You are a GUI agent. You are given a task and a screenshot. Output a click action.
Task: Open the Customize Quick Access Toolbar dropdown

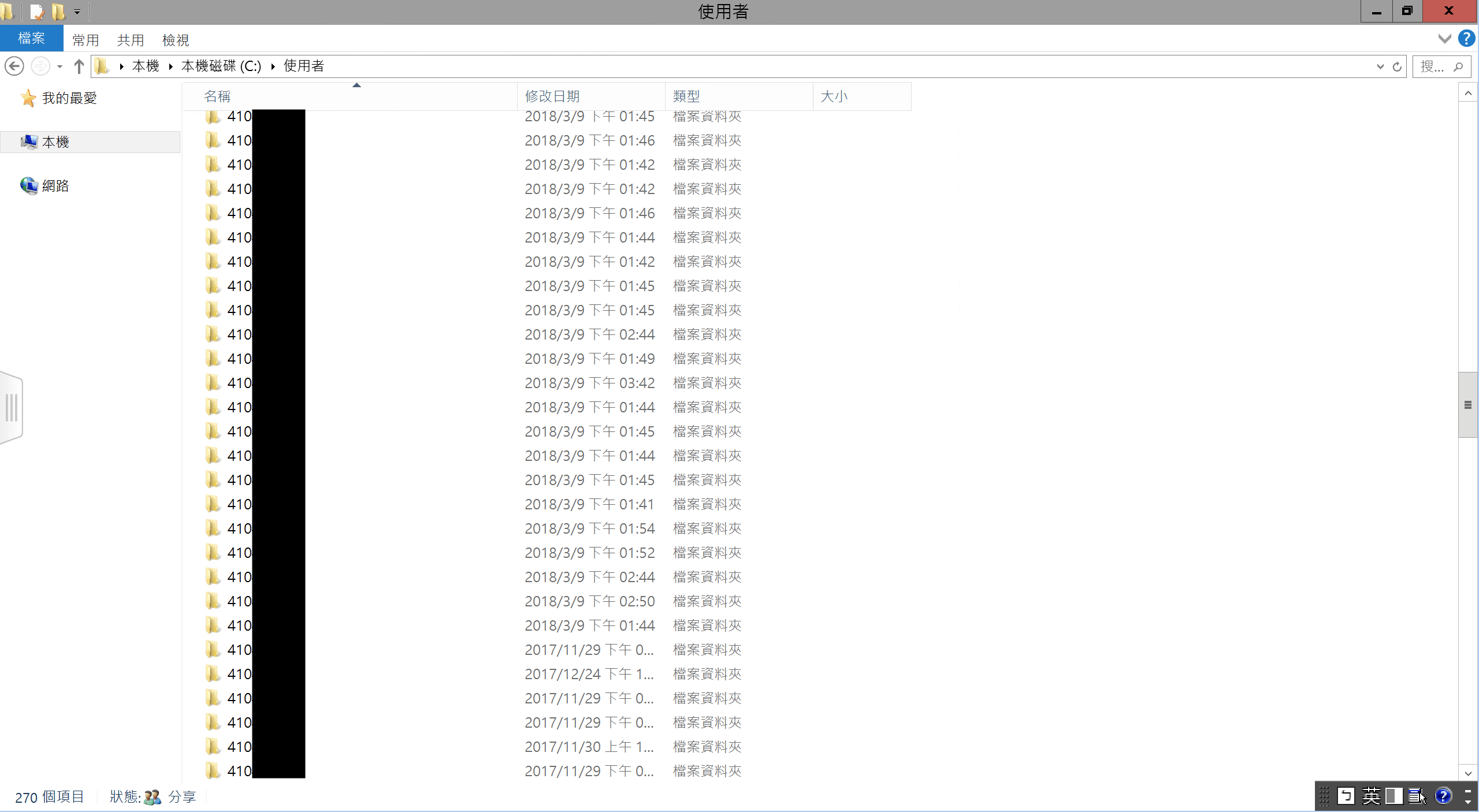(x=77, y=12)
